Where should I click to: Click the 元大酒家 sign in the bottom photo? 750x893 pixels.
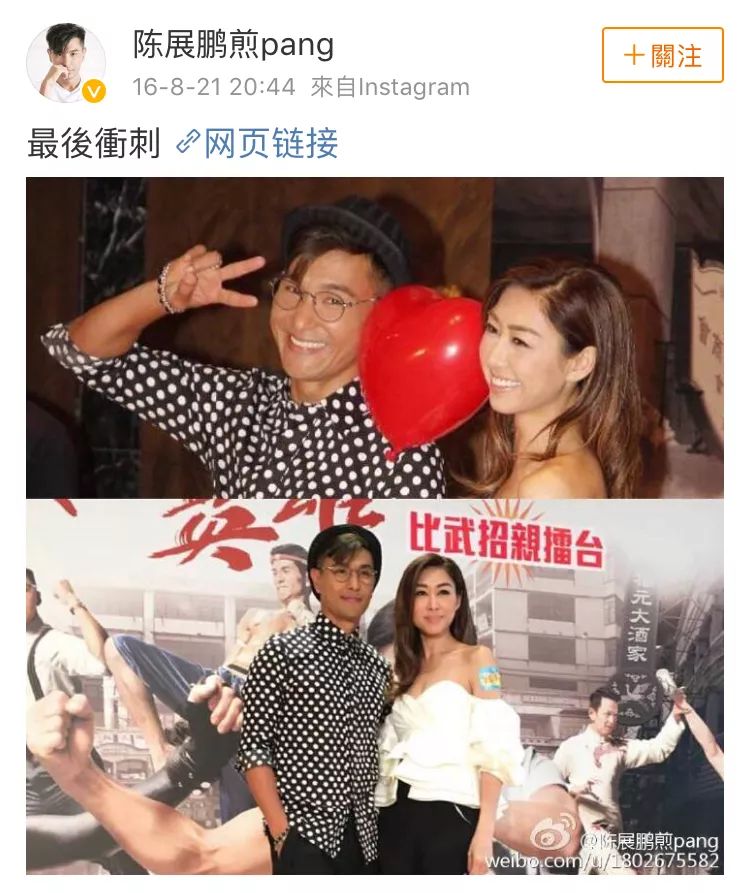(637, 624)
